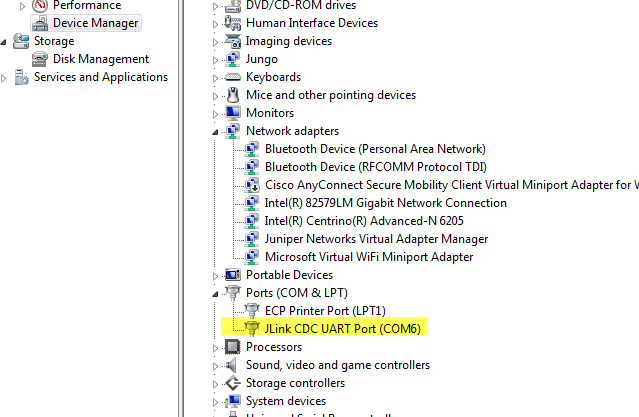Expand Sound, video and game controllers
639x417 pixels.
[216, 365]
